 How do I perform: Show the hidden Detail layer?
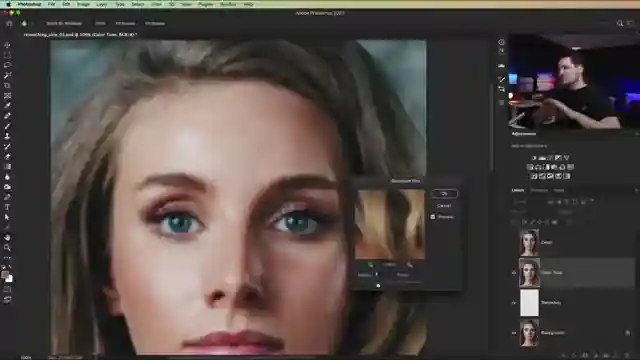coord(514,242)
